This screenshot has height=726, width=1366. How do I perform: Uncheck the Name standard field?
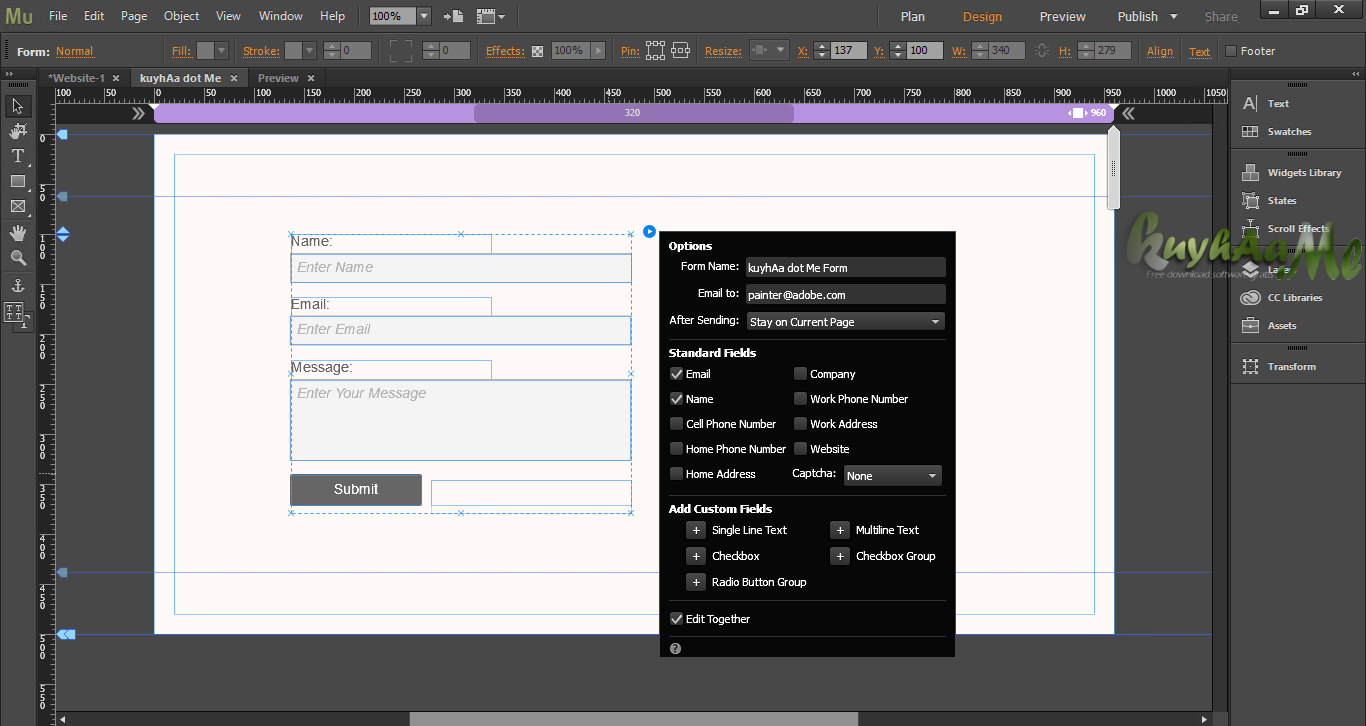tap(676, 398)
